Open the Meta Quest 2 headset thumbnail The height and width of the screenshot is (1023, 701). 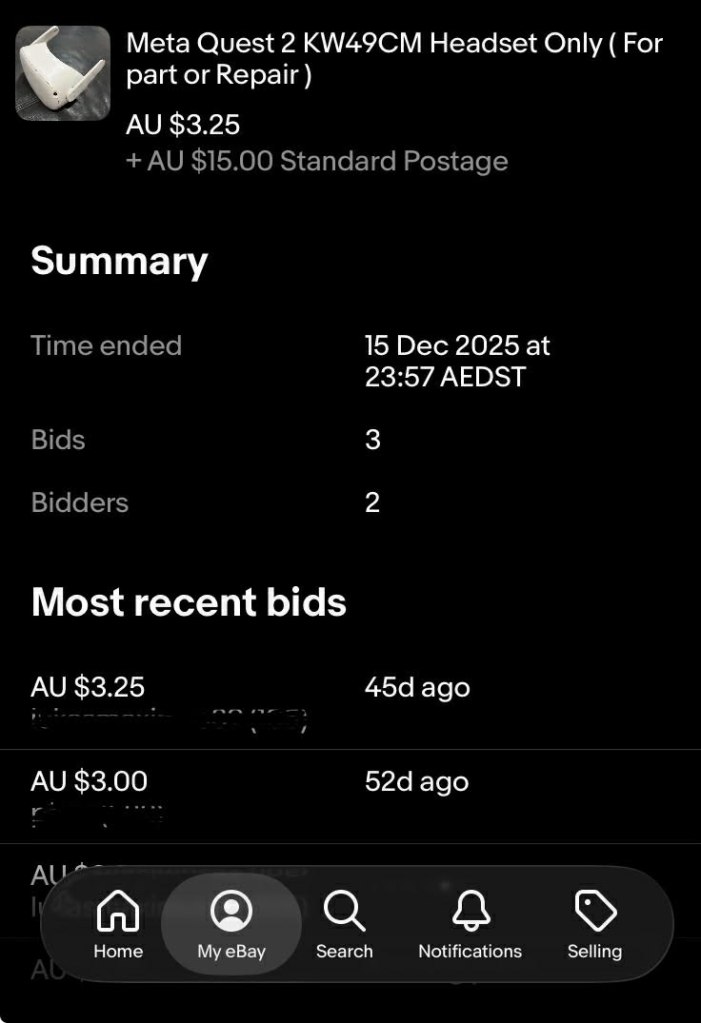63,73
